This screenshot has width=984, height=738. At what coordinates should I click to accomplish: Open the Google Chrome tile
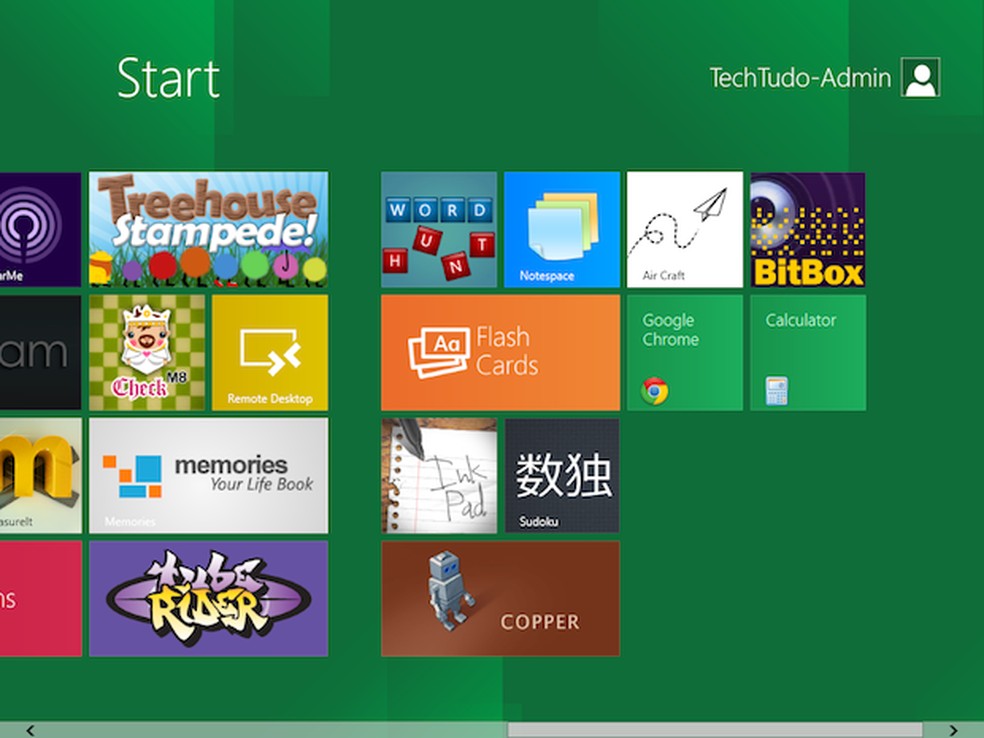[x=683, y=351]
